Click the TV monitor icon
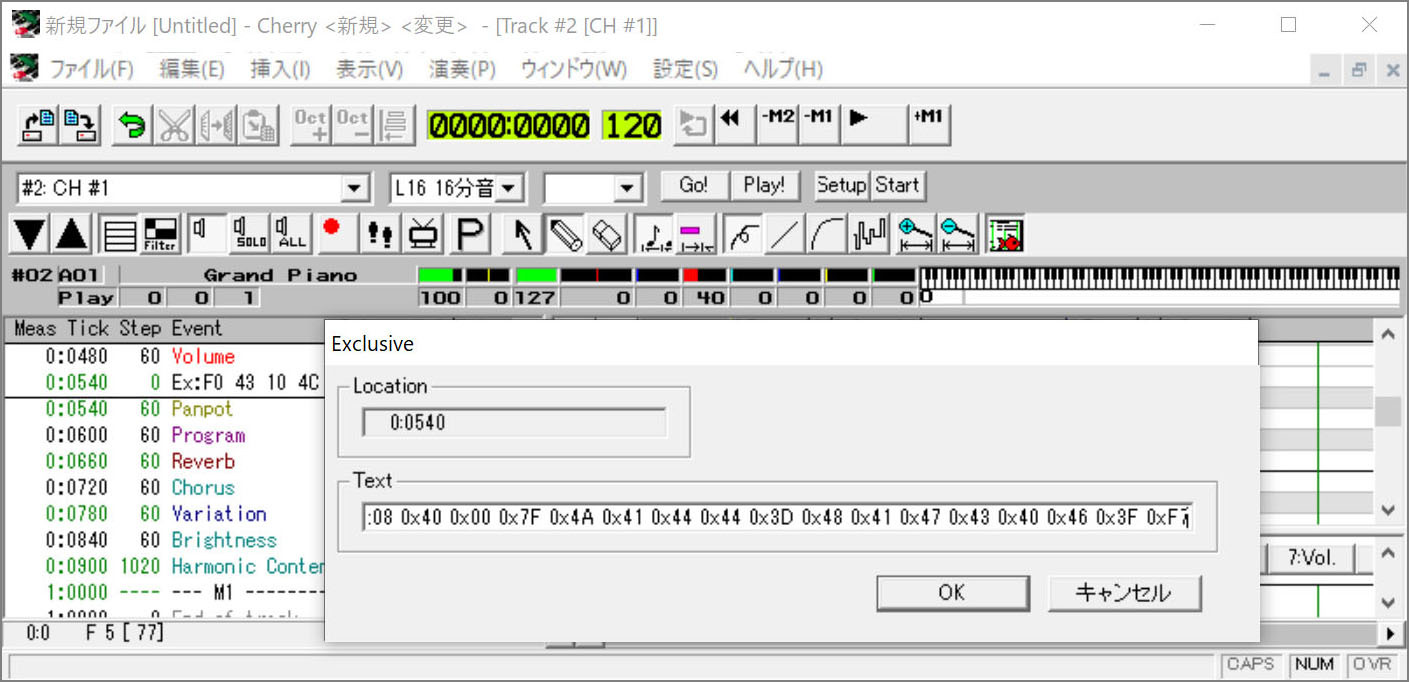This screenshot has width=1409, height=682. [423, 234]
